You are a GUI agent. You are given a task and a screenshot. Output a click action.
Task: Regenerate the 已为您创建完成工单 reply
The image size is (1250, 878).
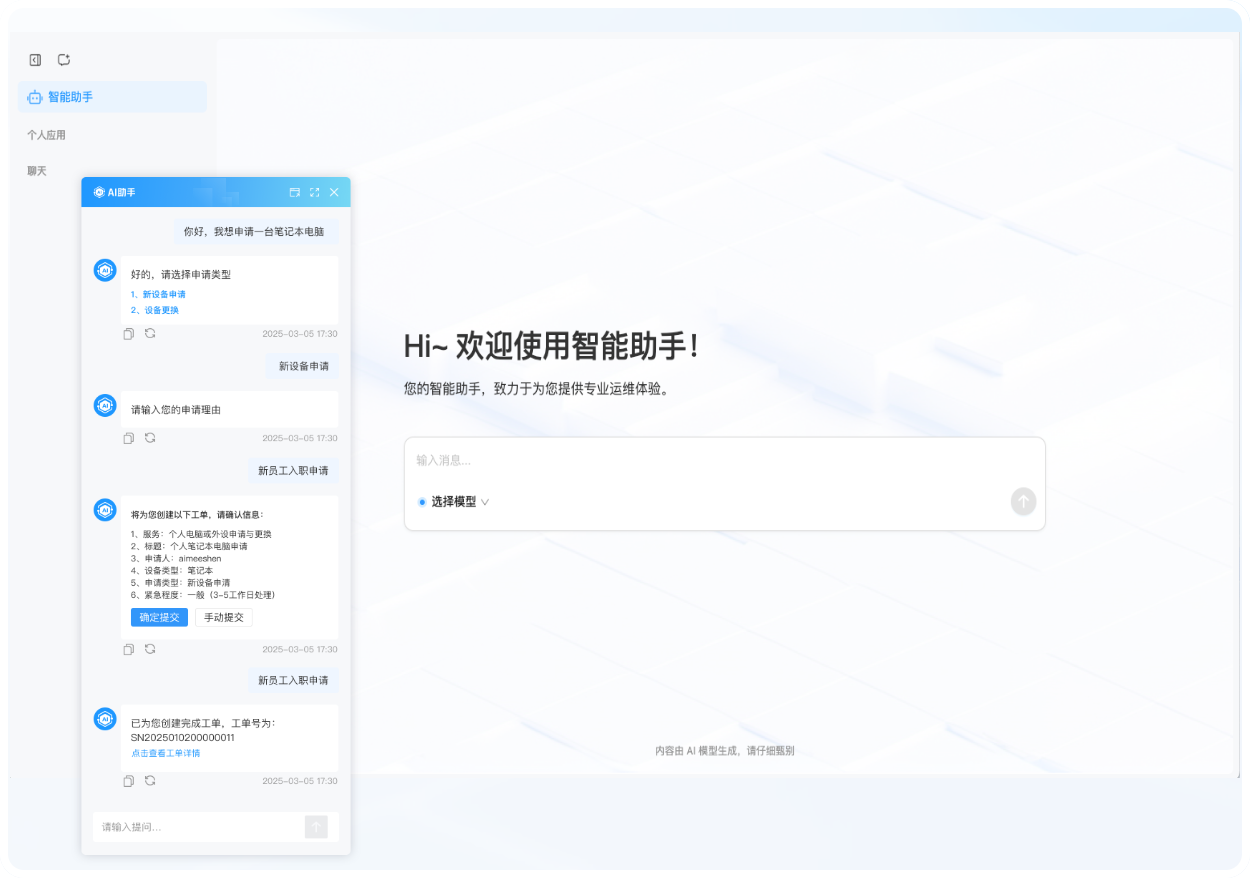tap(150, 780)
